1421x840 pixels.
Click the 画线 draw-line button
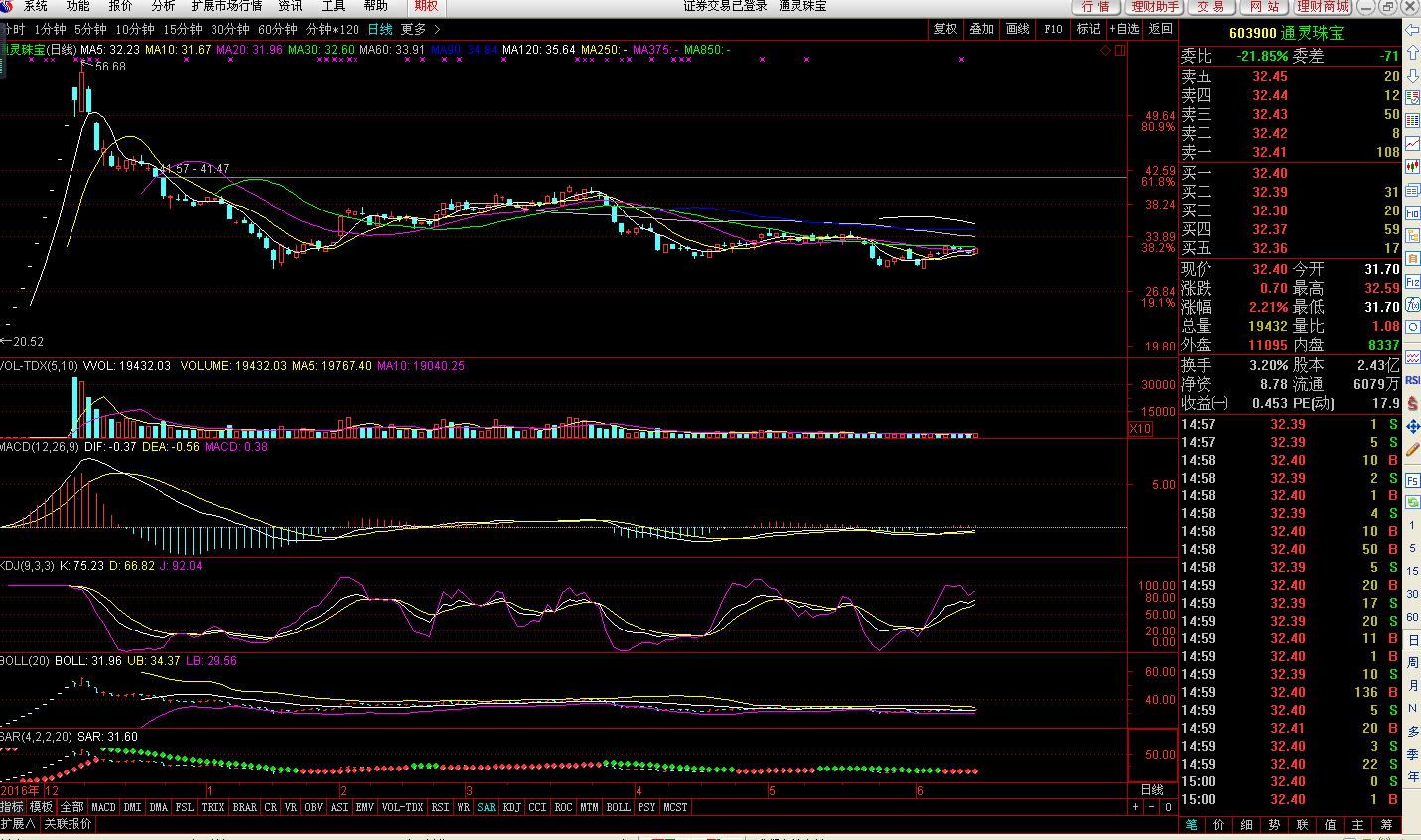1017,29
